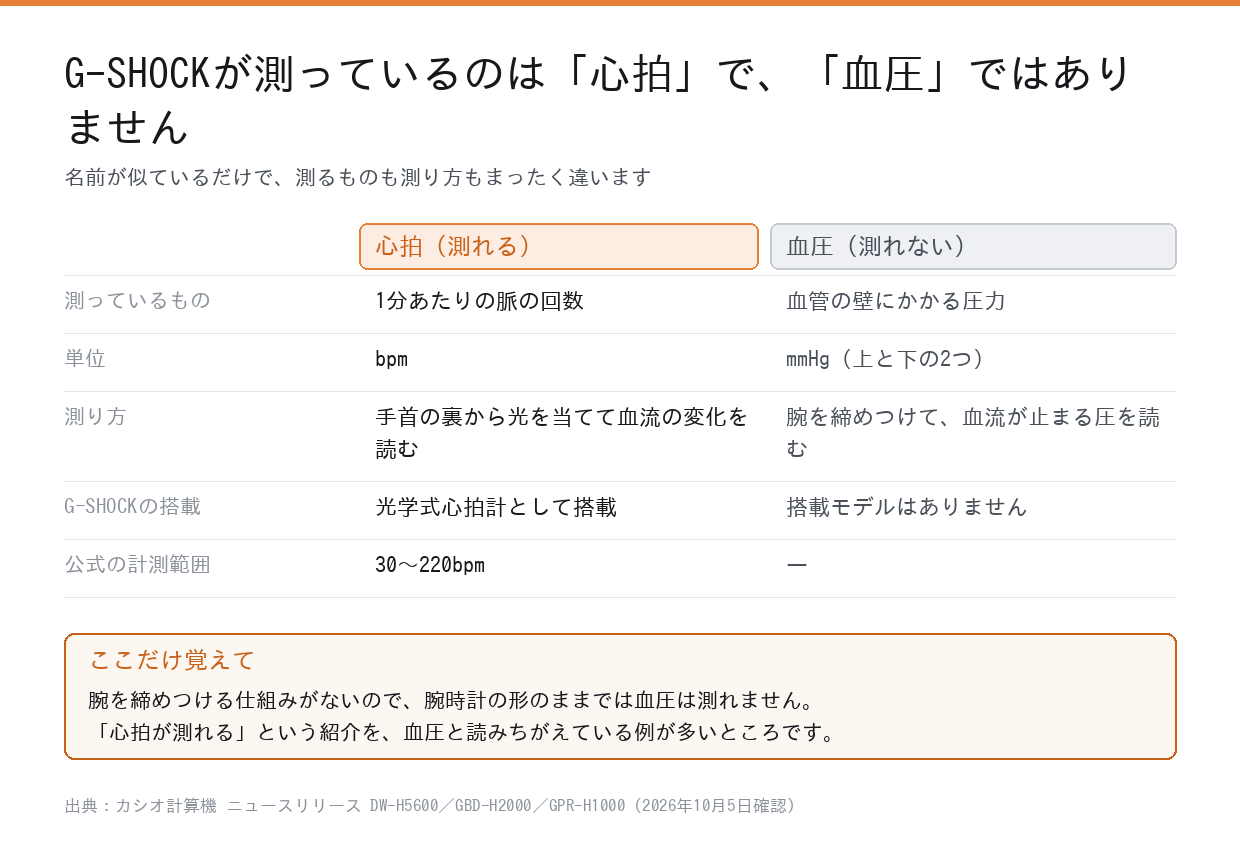The width and height of the screenshot is (1240, 855).
Task: Click the 測り方 row label
Action: click(x=95, y=417)
